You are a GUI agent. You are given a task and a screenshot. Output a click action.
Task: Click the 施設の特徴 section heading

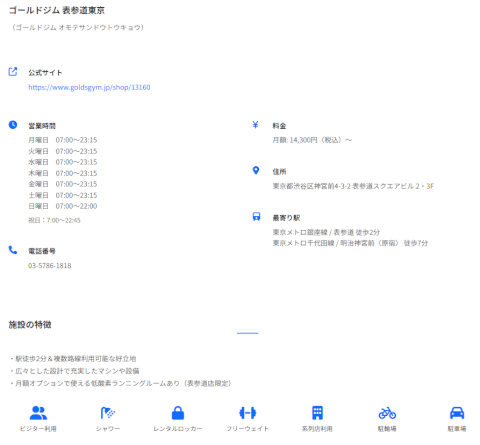pos(30,325)
